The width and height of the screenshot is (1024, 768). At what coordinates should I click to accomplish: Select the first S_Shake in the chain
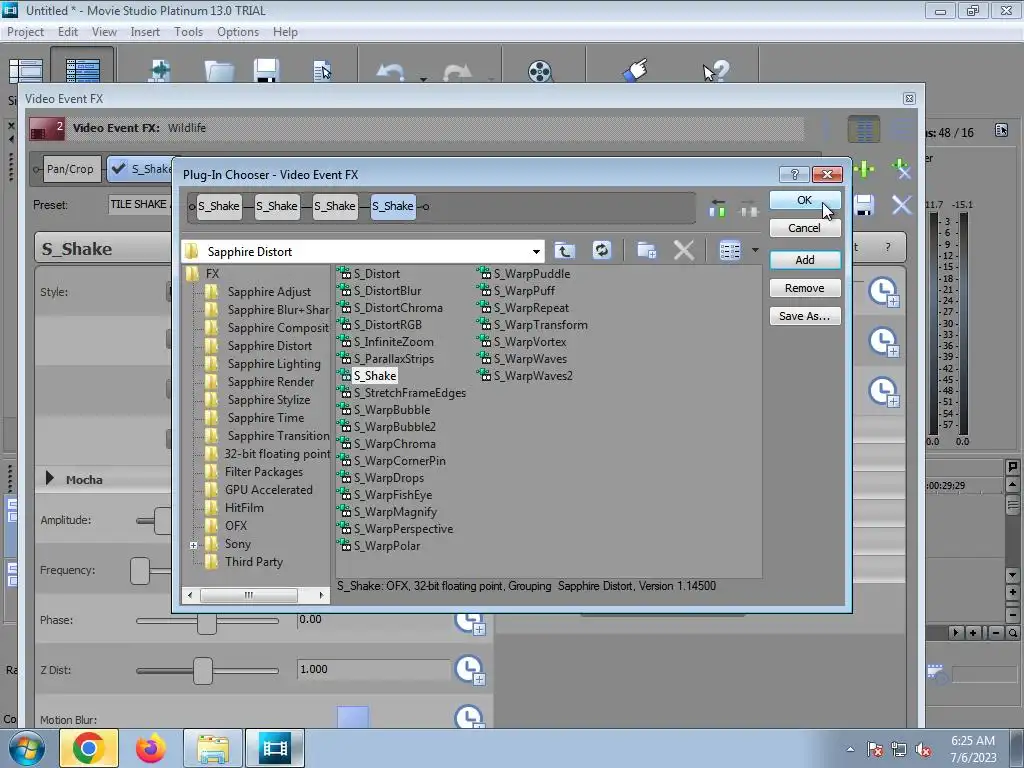point(219,206)
